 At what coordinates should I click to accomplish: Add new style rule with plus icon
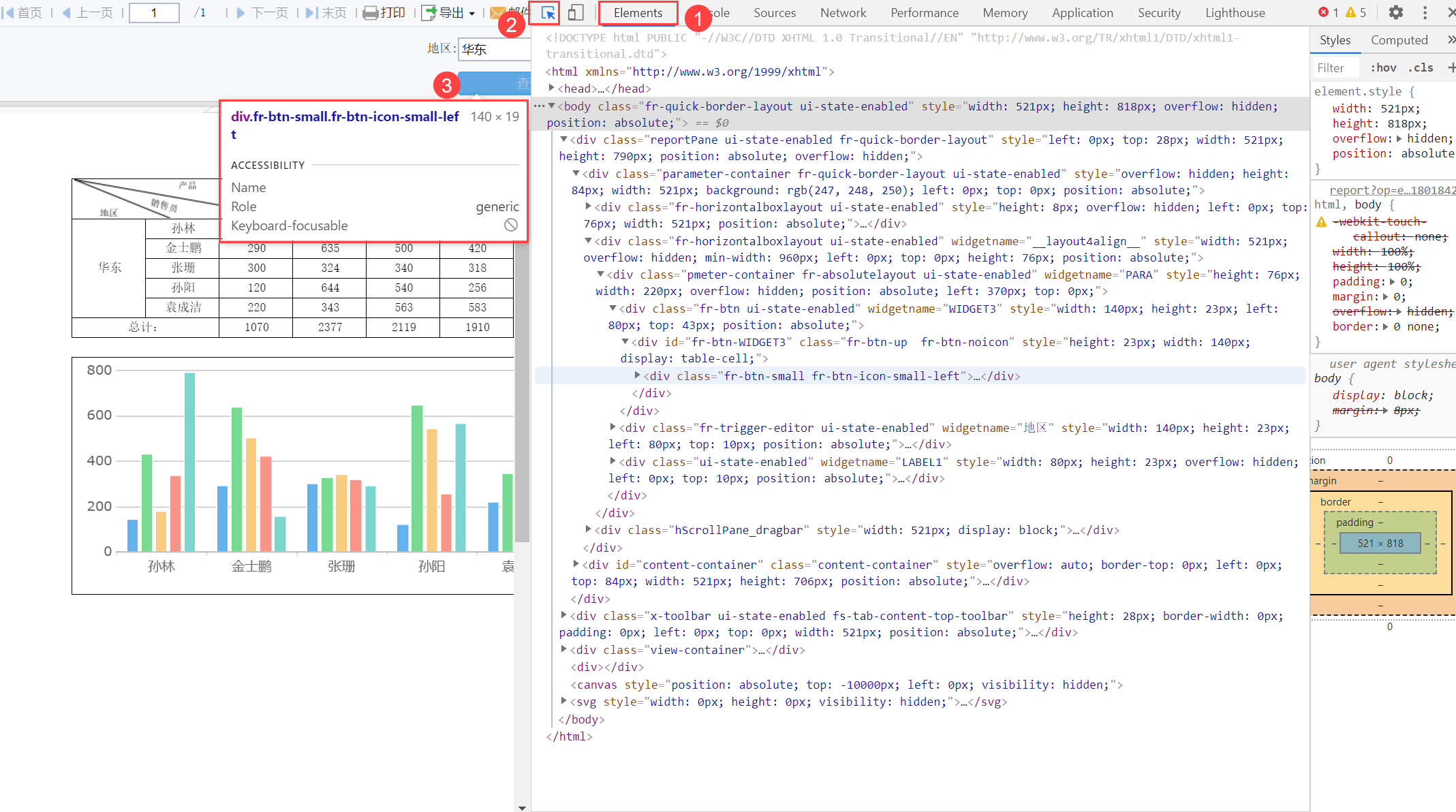(1451, 67)
